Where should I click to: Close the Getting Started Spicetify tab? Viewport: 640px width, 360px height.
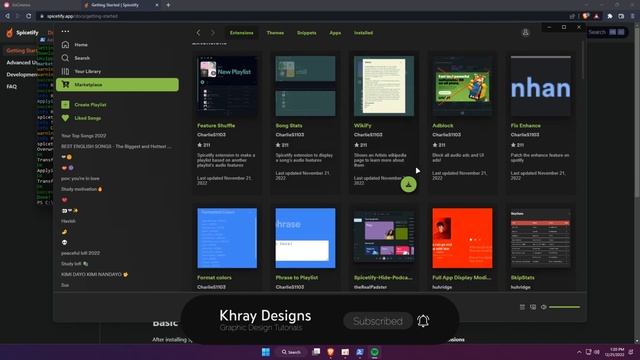[157, 5]
